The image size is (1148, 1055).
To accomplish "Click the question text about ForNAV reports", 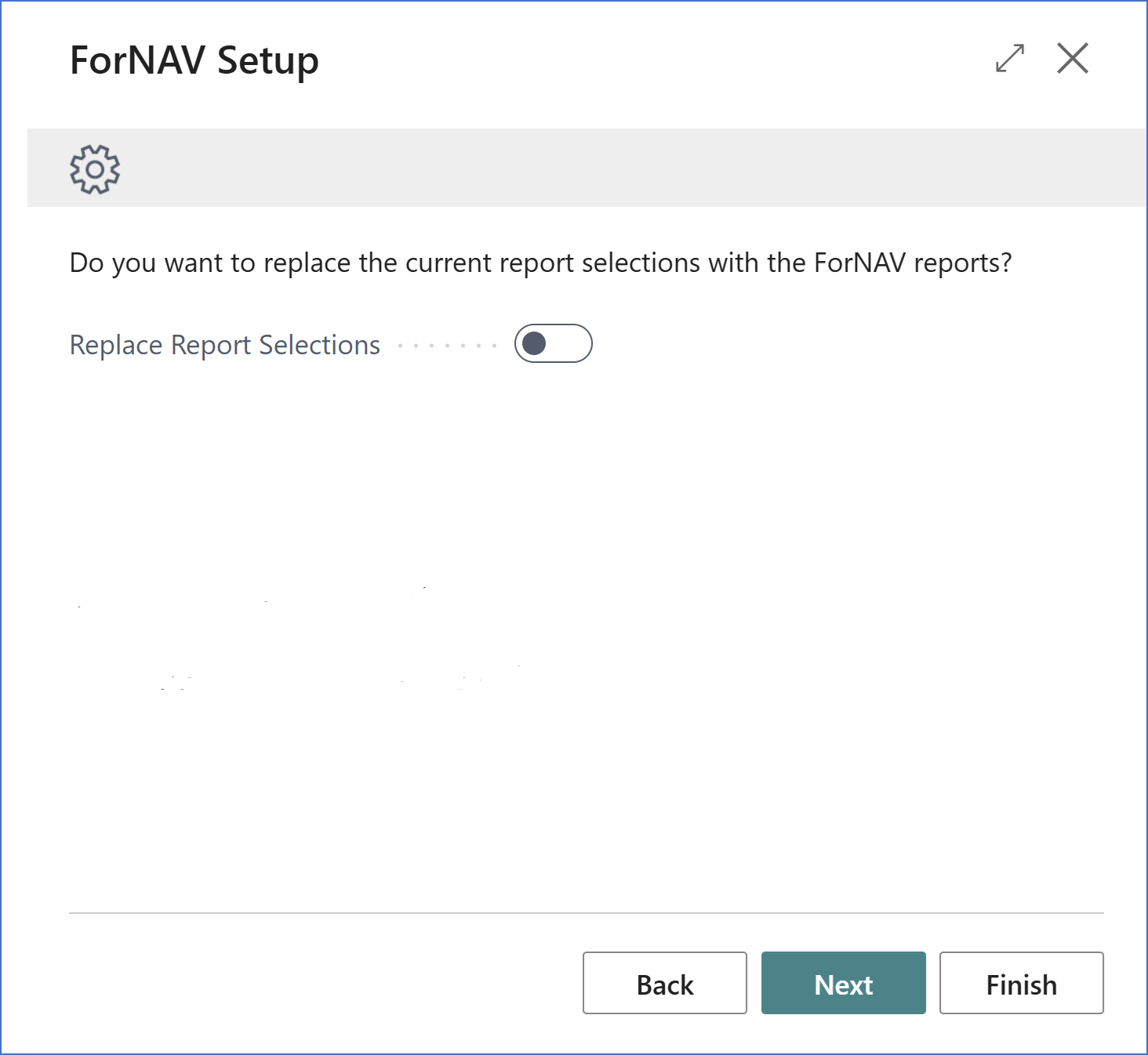I will (x=541, y=263).
